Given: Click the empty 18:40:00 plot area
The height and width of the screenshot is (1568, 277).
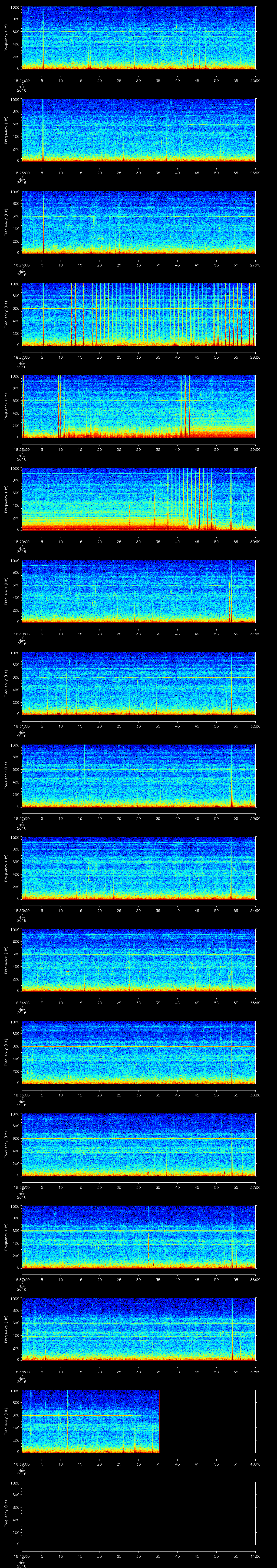Looking at the screenshot, I should click(x=139, y=1512).
